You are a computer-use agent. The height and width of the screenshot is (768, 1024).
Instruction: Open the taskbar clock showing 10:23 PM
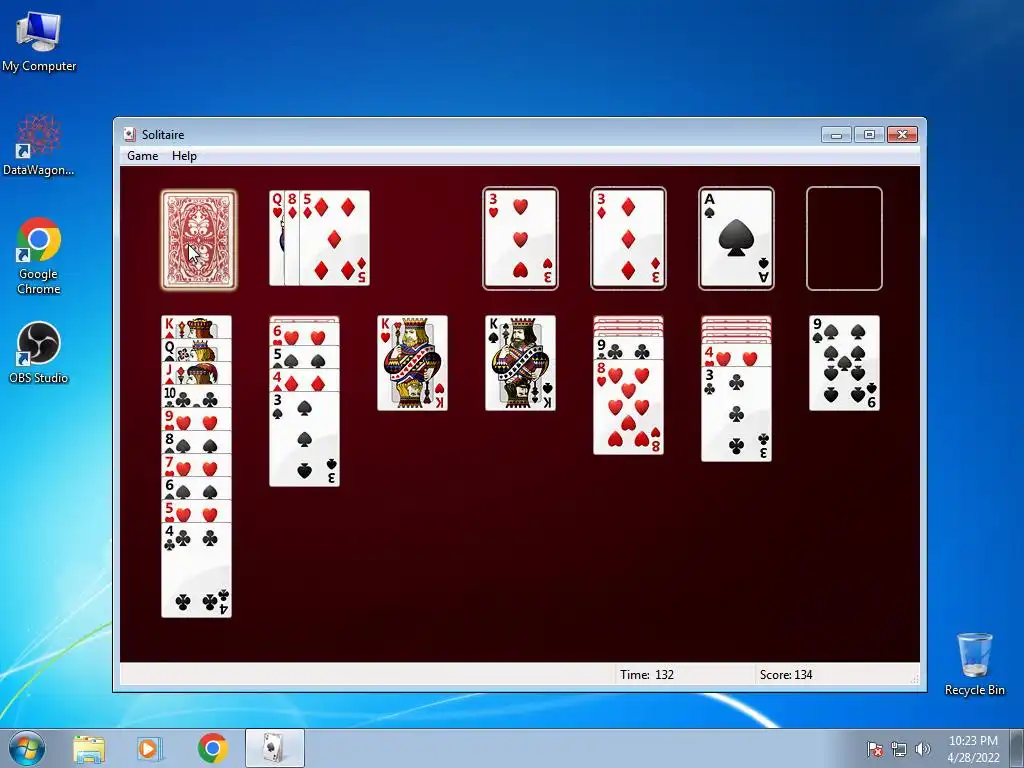[973, 749]
